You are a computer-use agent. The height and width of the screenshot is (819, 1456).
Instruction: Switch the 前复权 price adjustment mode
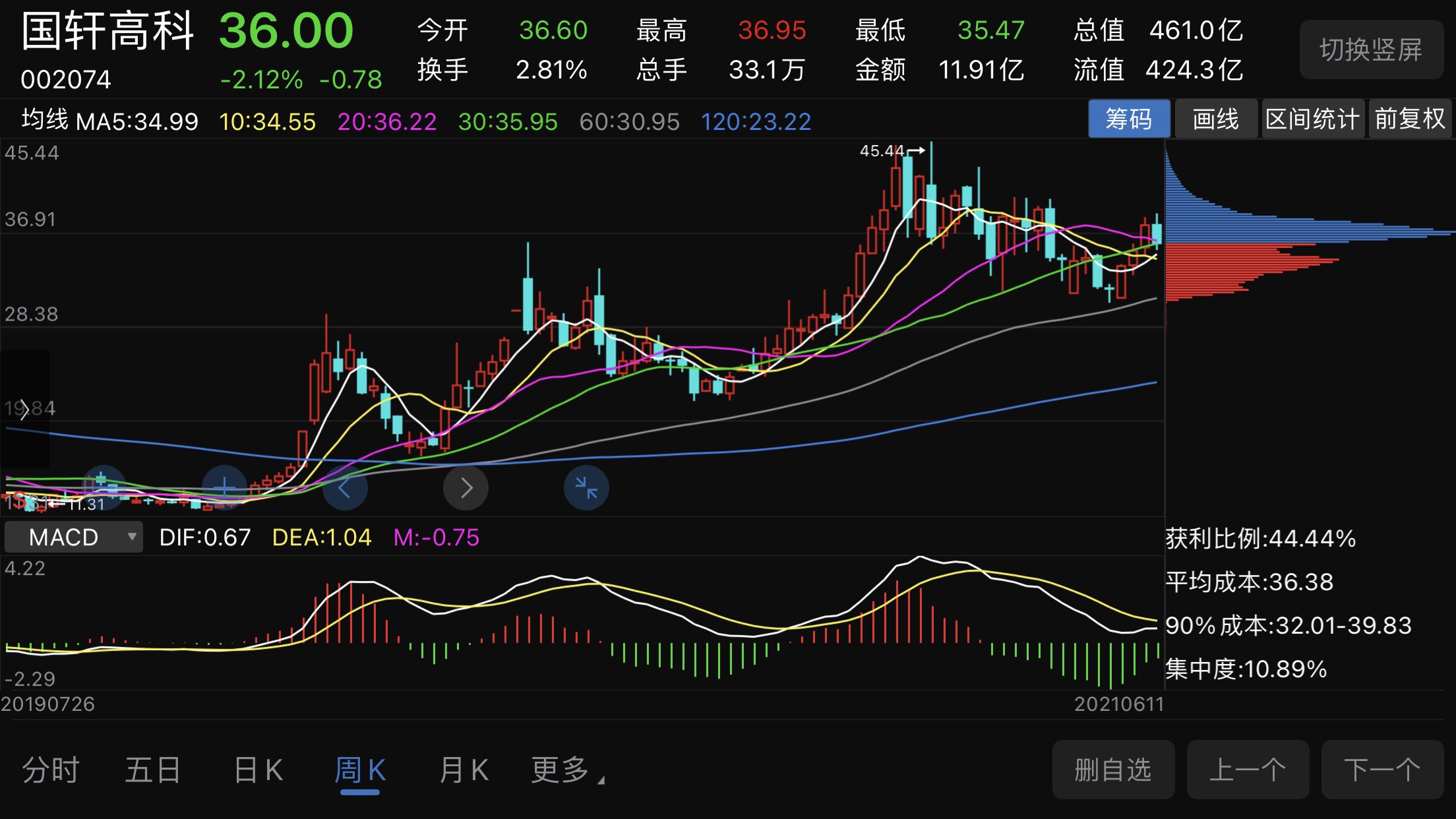pyautogui.click(x=1410, y=119)
